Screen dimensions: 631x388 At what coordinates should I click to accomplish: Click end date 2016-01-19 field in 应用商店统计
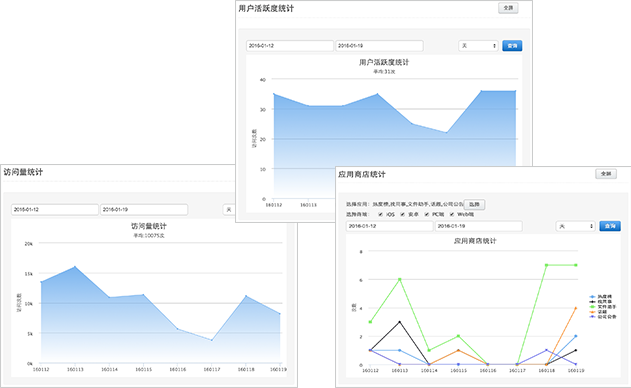pos(479,226)
